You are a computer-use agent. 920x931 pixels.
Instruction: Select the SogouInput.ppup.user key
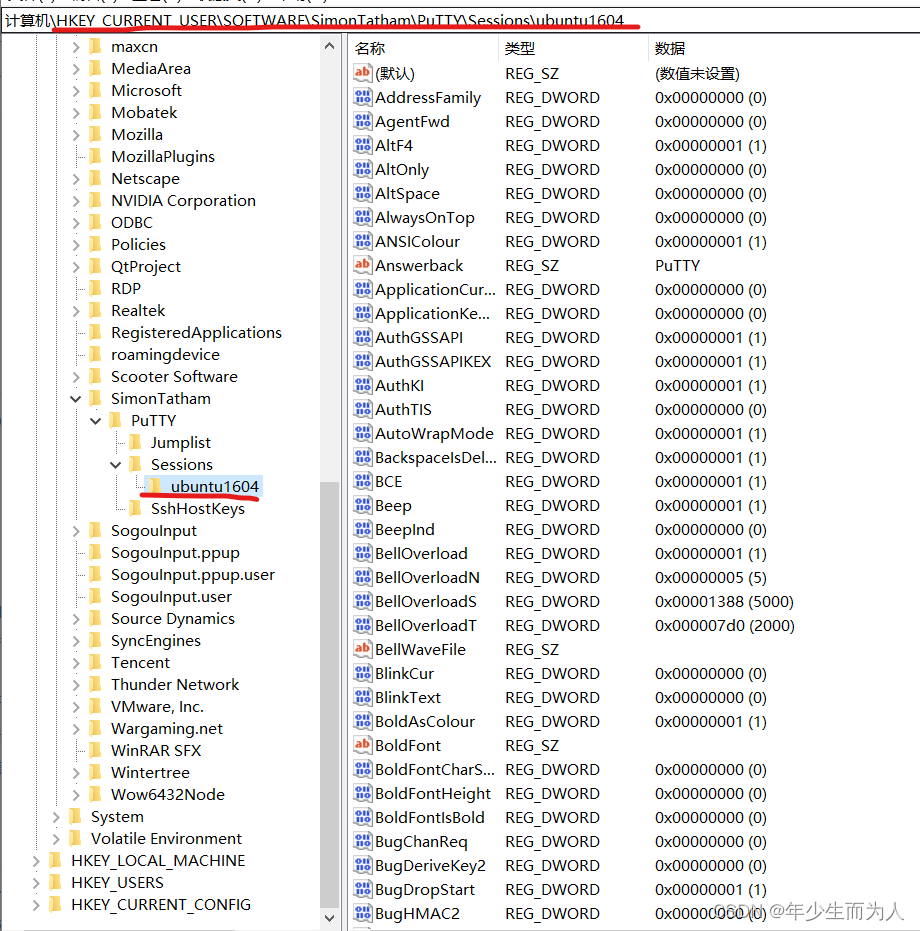coord(193,575)
